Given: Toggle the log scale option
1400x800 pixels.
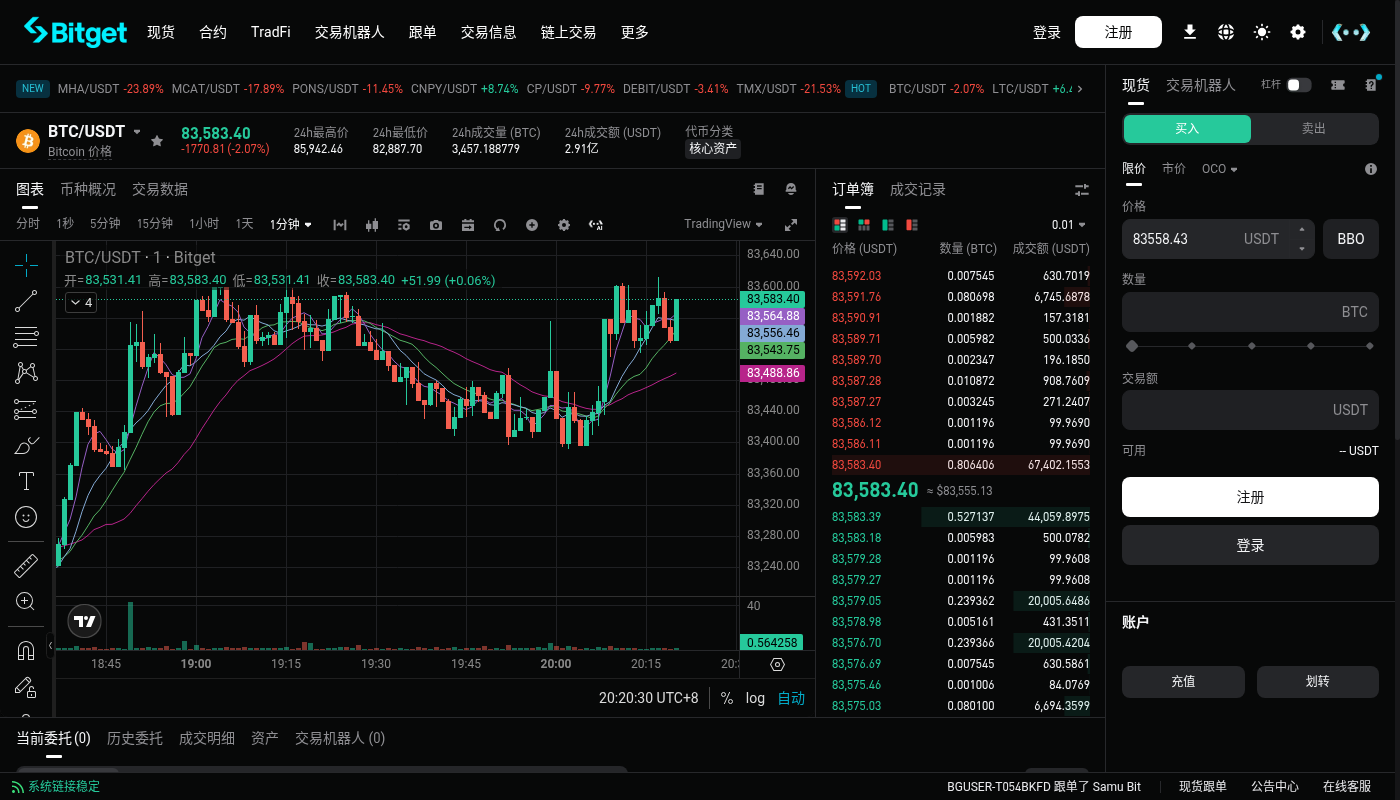Looking at the screenshot, I should (755, 698).
